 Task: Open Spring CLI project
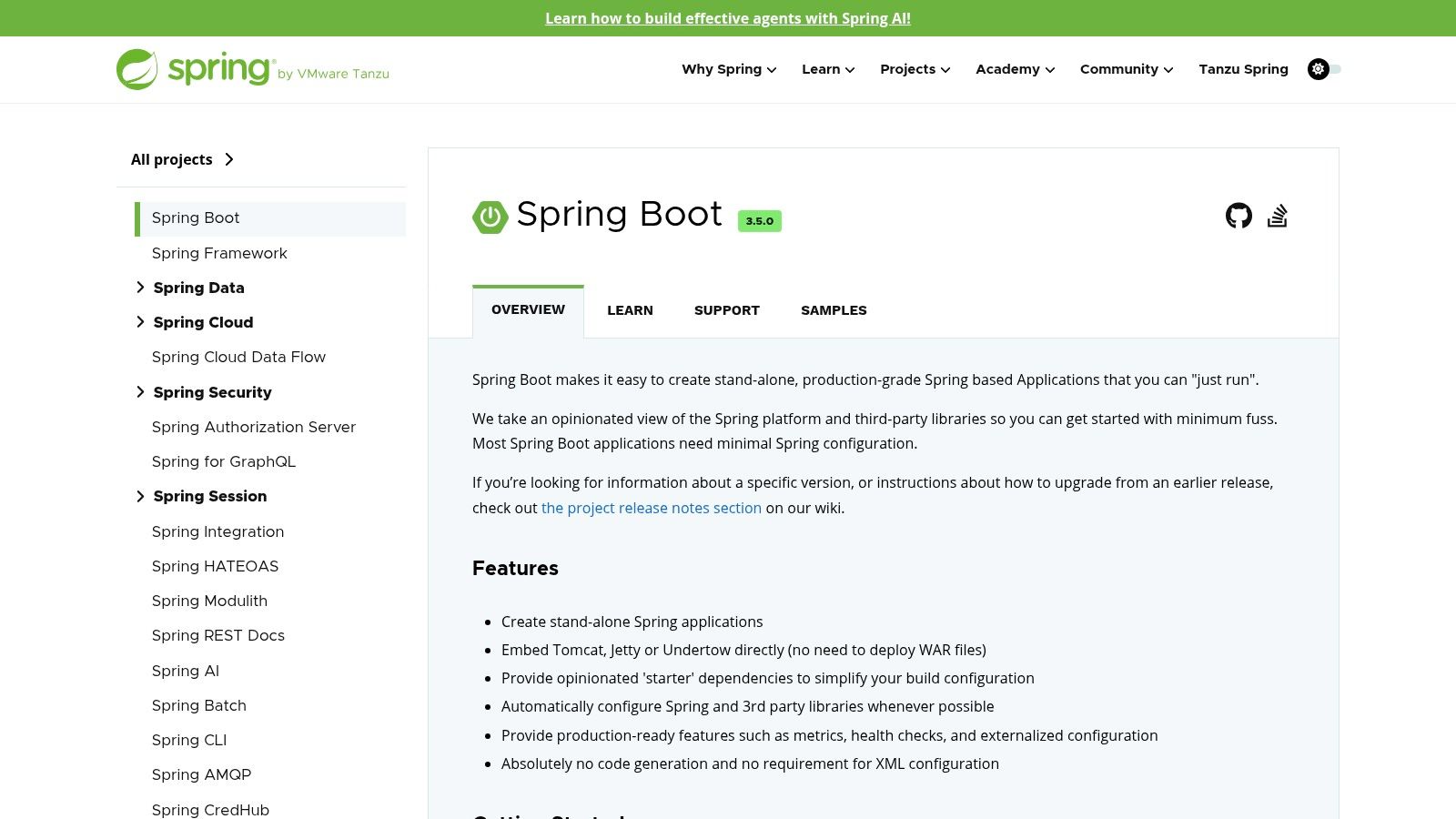[x=189, y=740]
